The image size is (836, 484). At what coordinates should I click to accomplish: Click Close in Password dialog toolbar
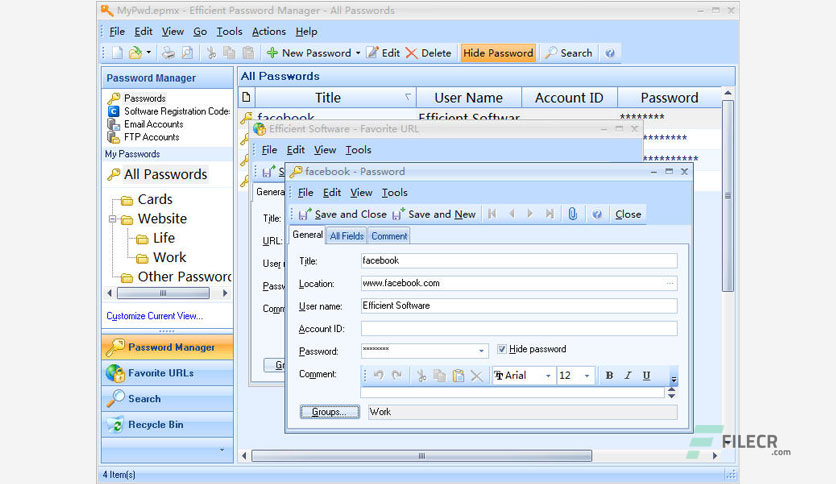[x=628, y=214]
